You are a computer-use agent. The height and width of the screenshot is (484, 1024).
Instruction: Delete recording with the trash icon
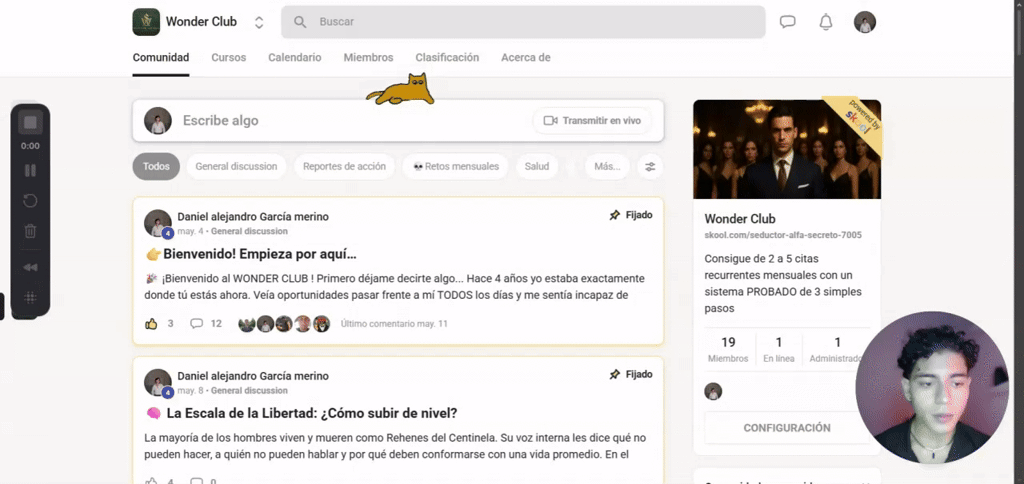30,231
